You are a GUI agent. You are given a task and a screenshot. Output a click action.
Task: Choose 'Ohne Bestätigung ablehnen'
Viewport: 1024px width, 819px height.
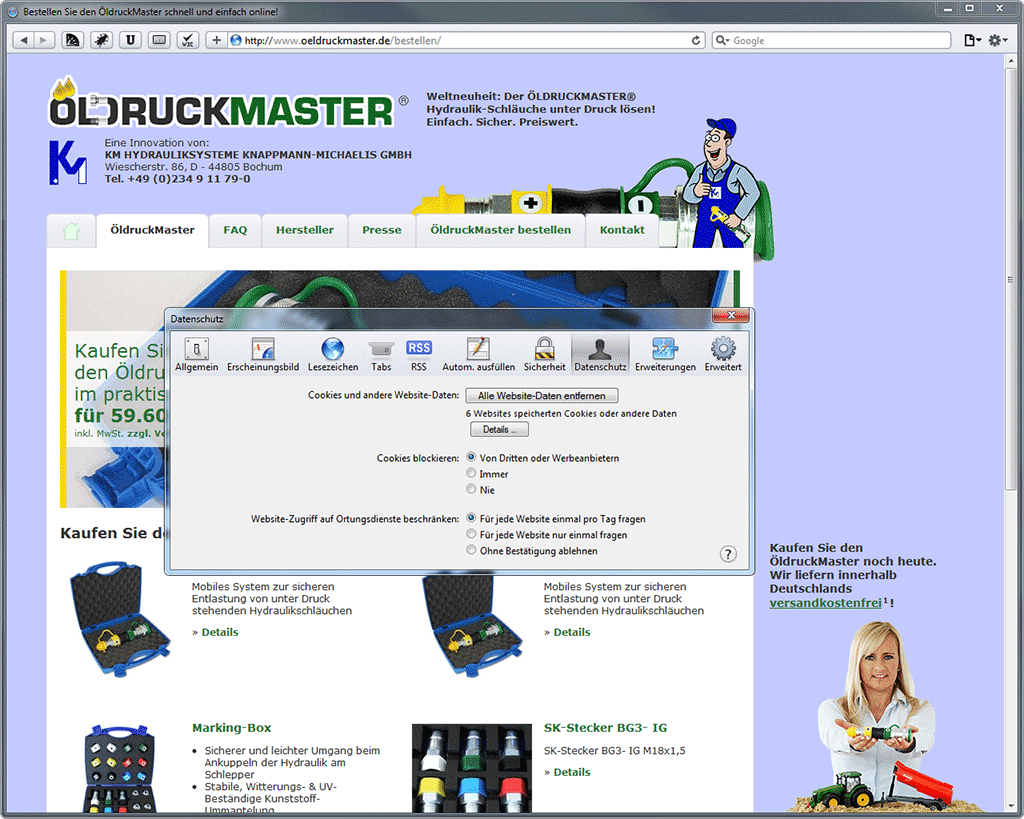[x=471, y=550]
